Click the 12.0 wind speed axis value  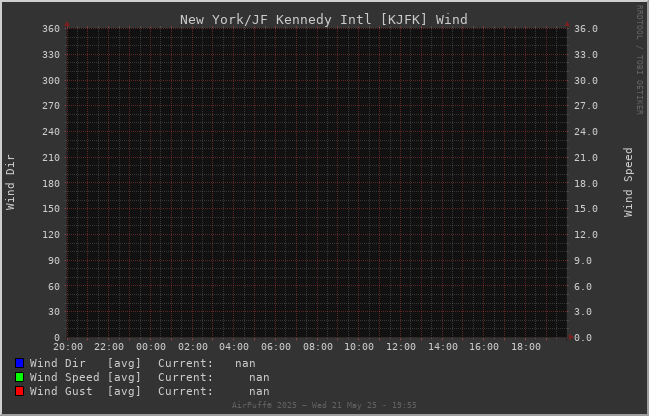click(586, 235)
